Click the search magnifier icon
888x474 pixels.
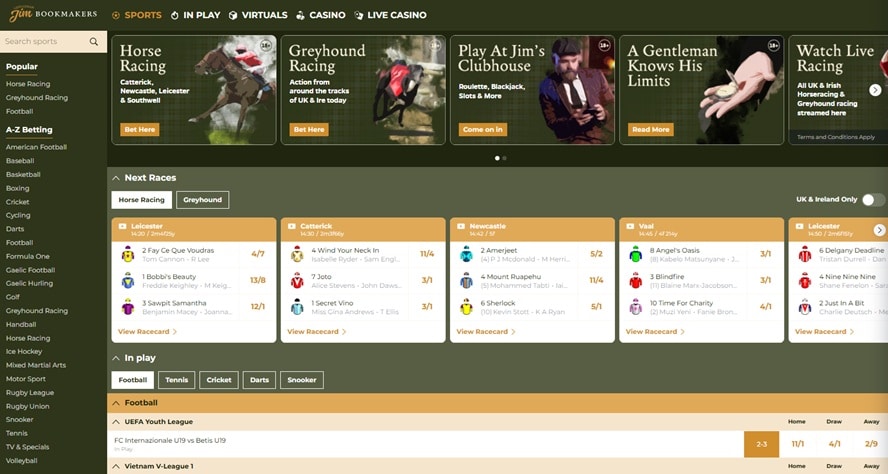[x=93, y=41]
